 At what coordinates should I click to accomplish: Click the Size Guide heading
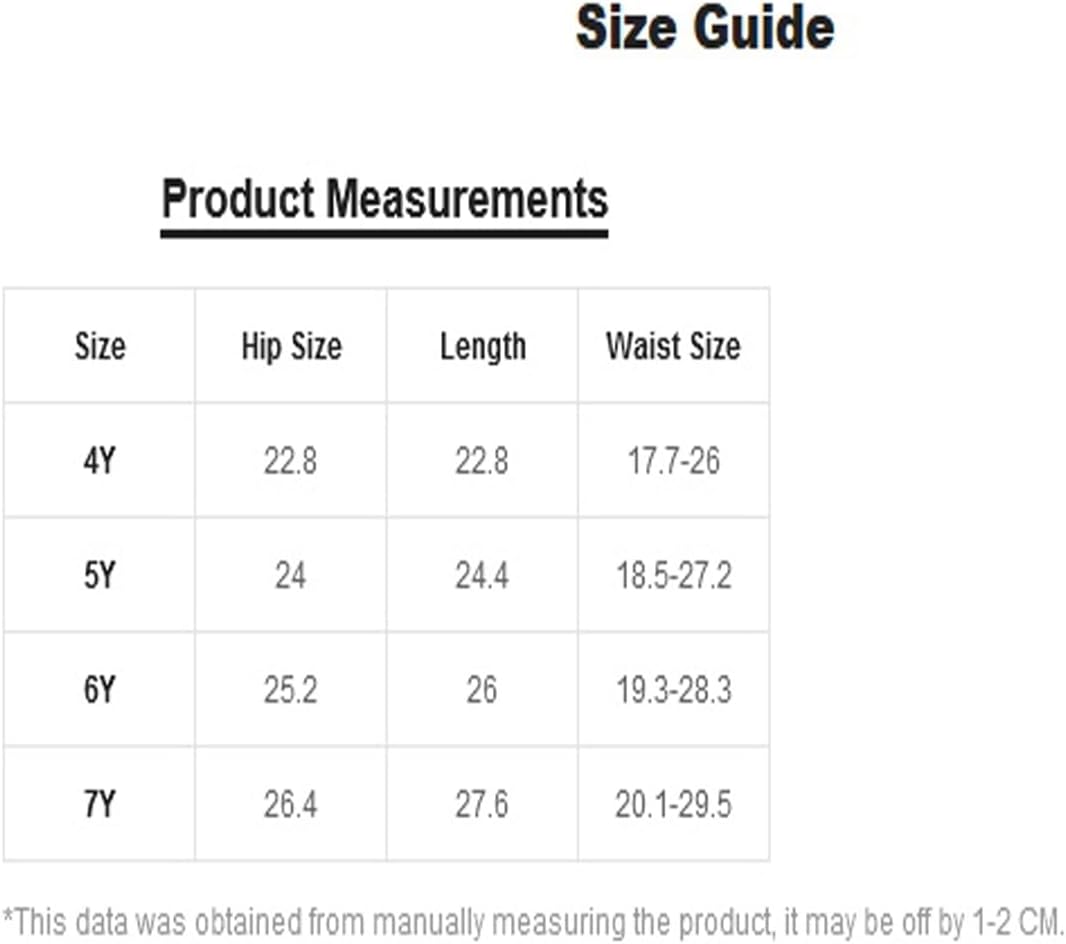[705, 29]
